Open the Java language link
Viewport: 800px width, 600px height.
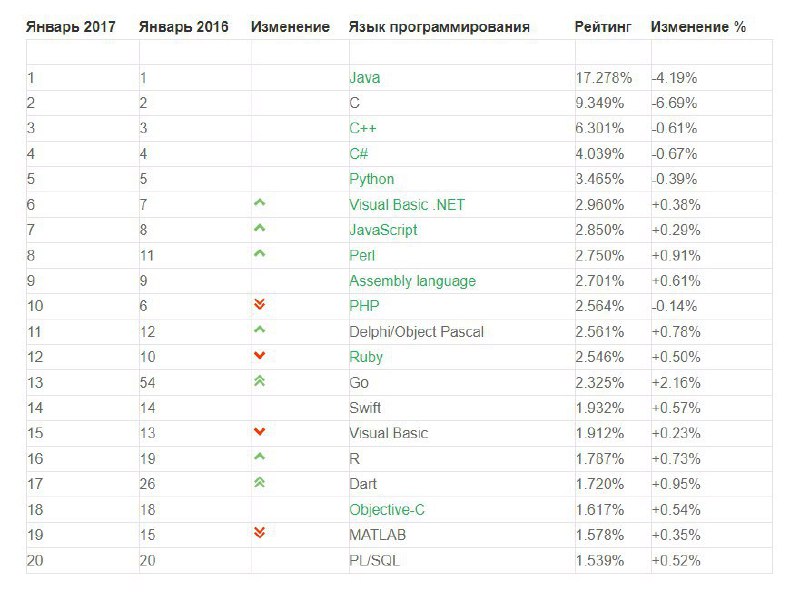pyautogui.click(x=364, y=78)
